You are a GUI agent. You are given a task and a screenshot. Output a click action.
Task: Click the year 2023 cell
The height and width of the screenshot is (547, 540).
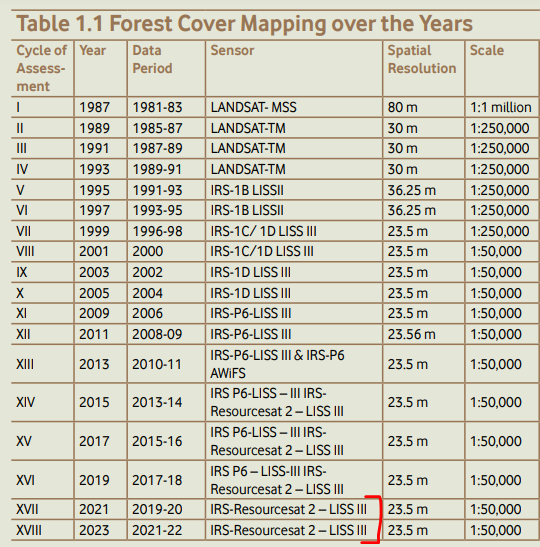click(x=94, y=531)
